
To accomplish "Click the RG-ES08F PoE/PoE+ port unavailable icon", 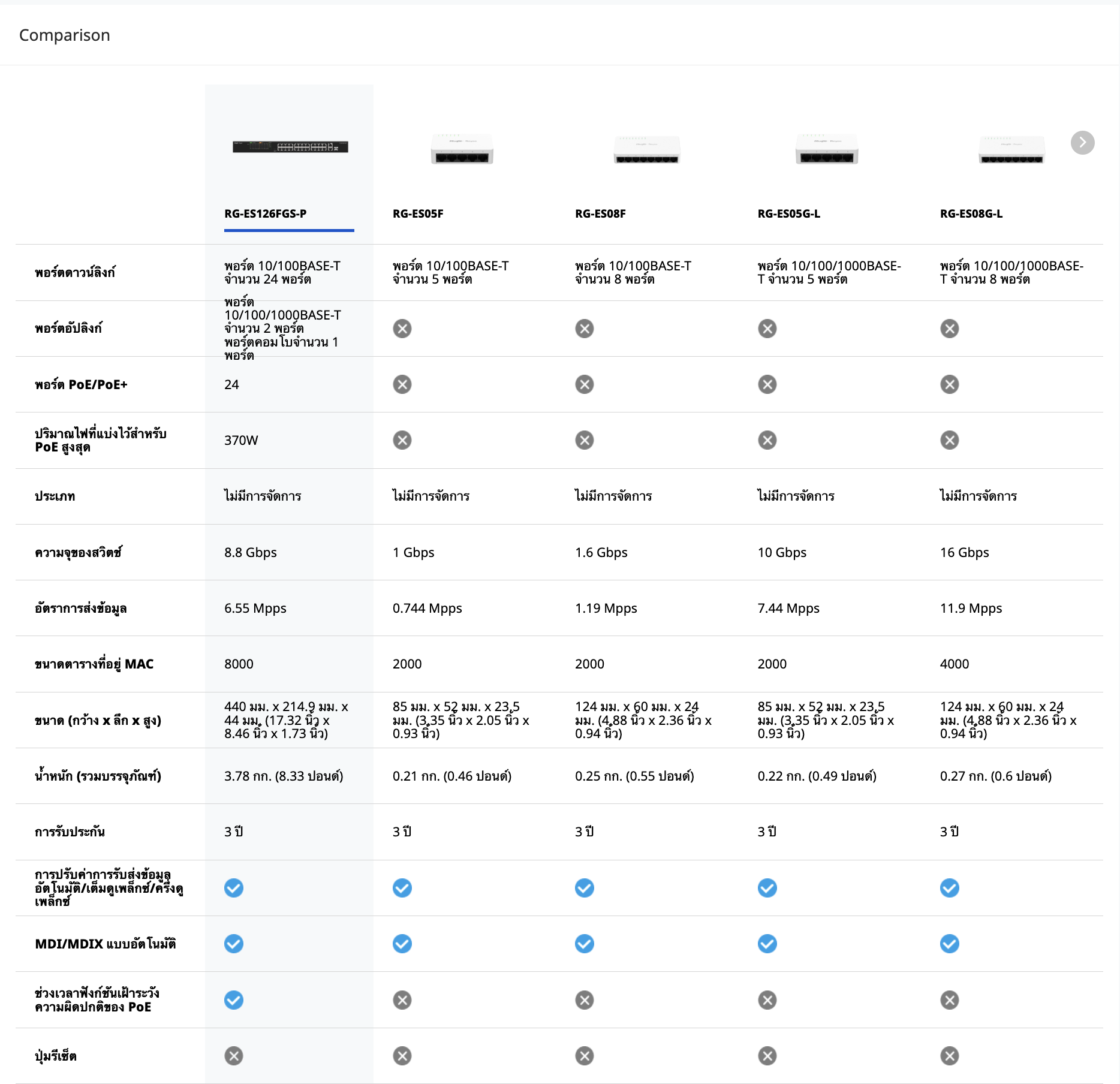I will 585,384.
